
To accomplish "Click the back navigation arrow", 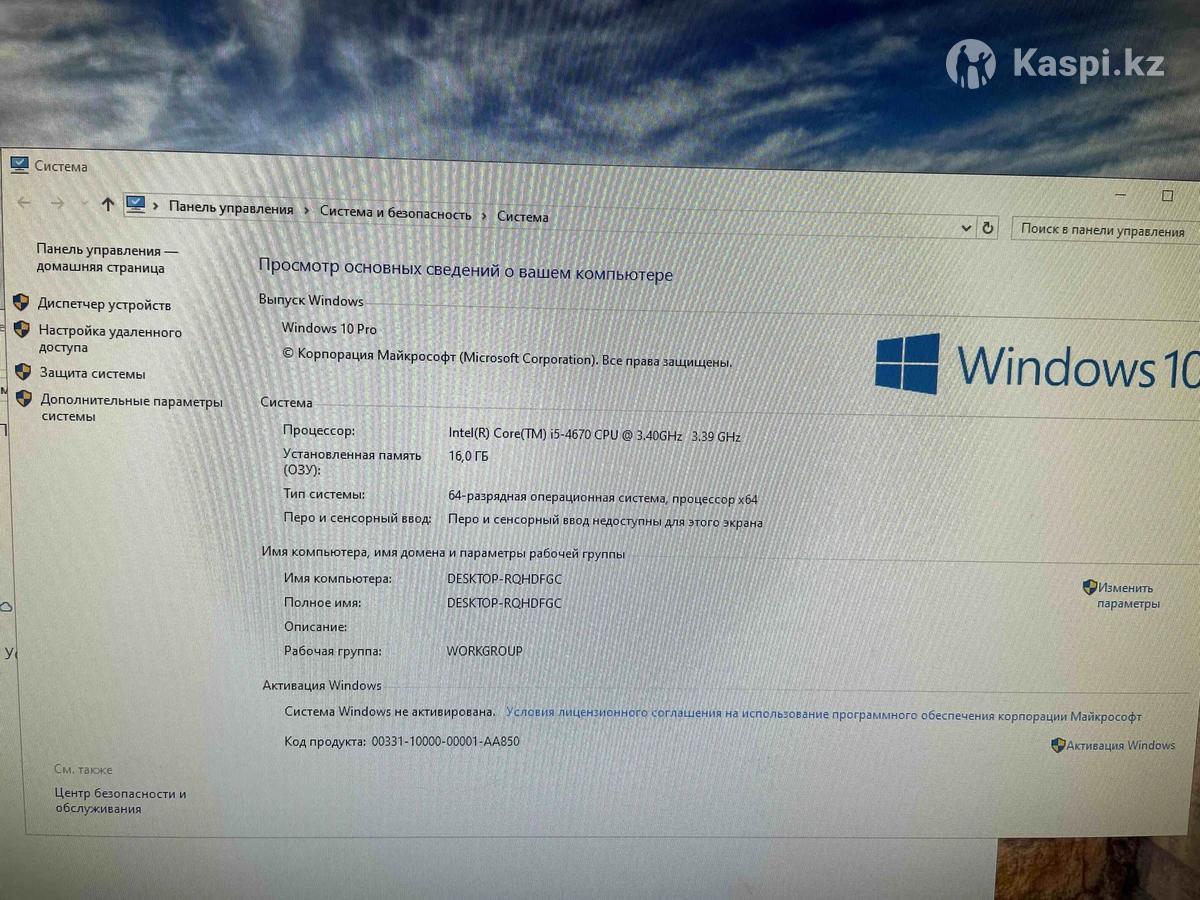I will coord(24,202).
